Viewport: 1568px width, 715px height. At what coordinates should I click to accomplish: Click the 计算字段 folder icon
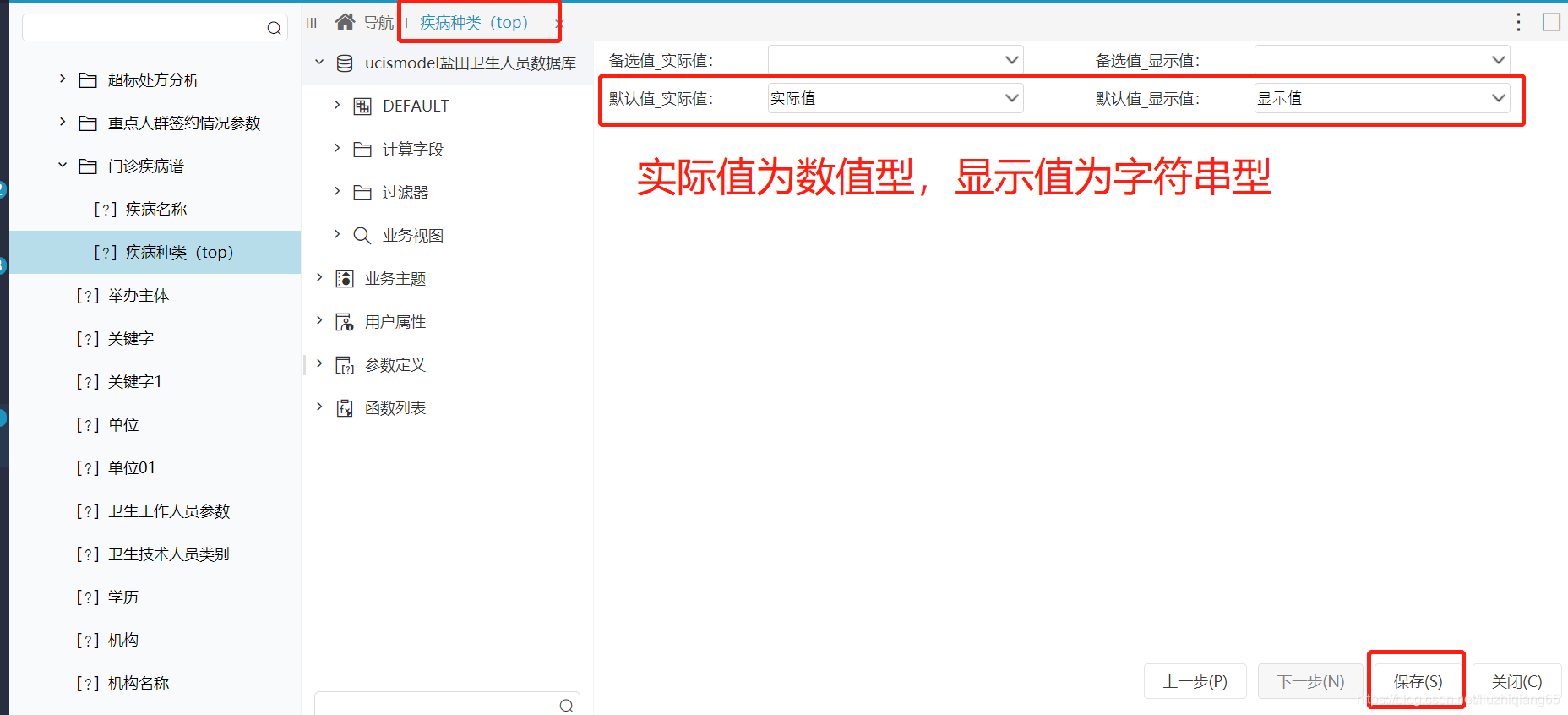pyautogui.click(x=362, y=150)
